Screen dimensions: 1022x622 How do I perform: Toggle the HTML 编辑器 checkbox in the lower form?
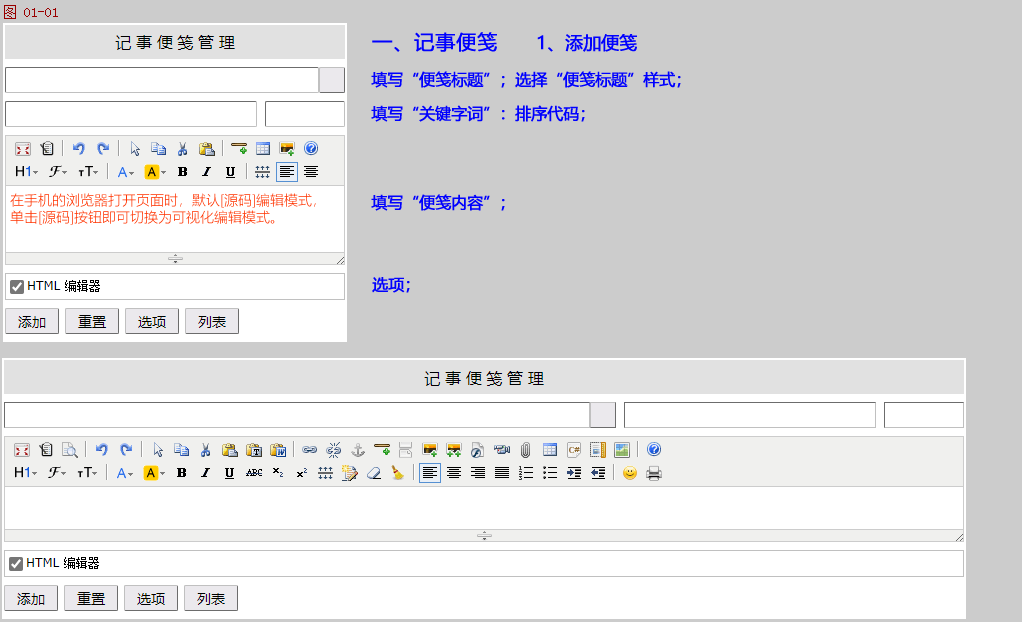16,564
